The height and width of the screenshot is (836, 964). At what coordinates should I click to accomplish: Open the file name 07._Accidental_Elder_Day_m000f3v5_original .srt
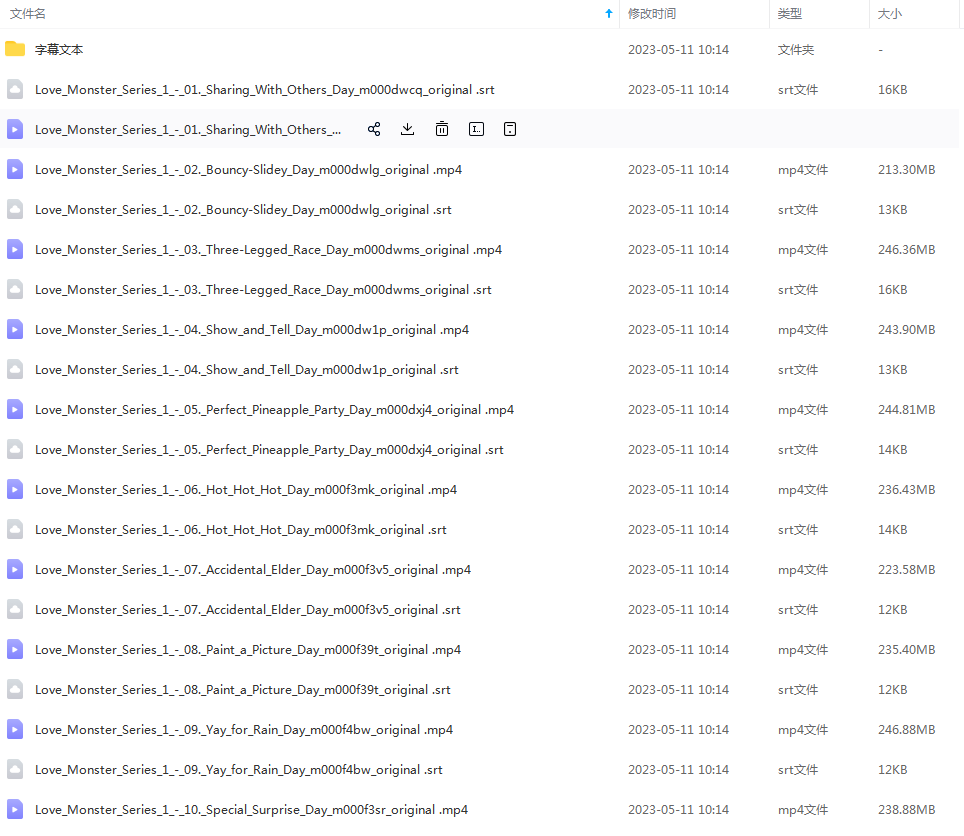coord(248,610)
